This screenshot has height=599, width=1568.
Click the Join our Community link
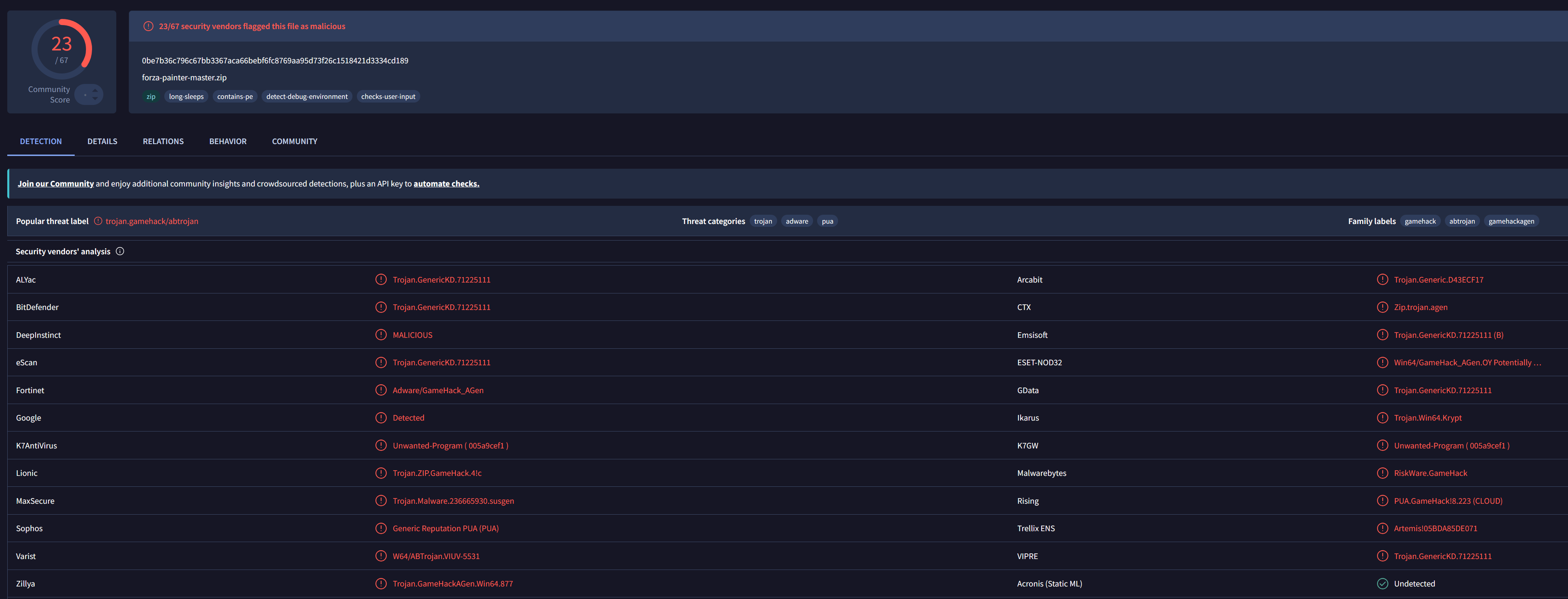coord(55,184)
